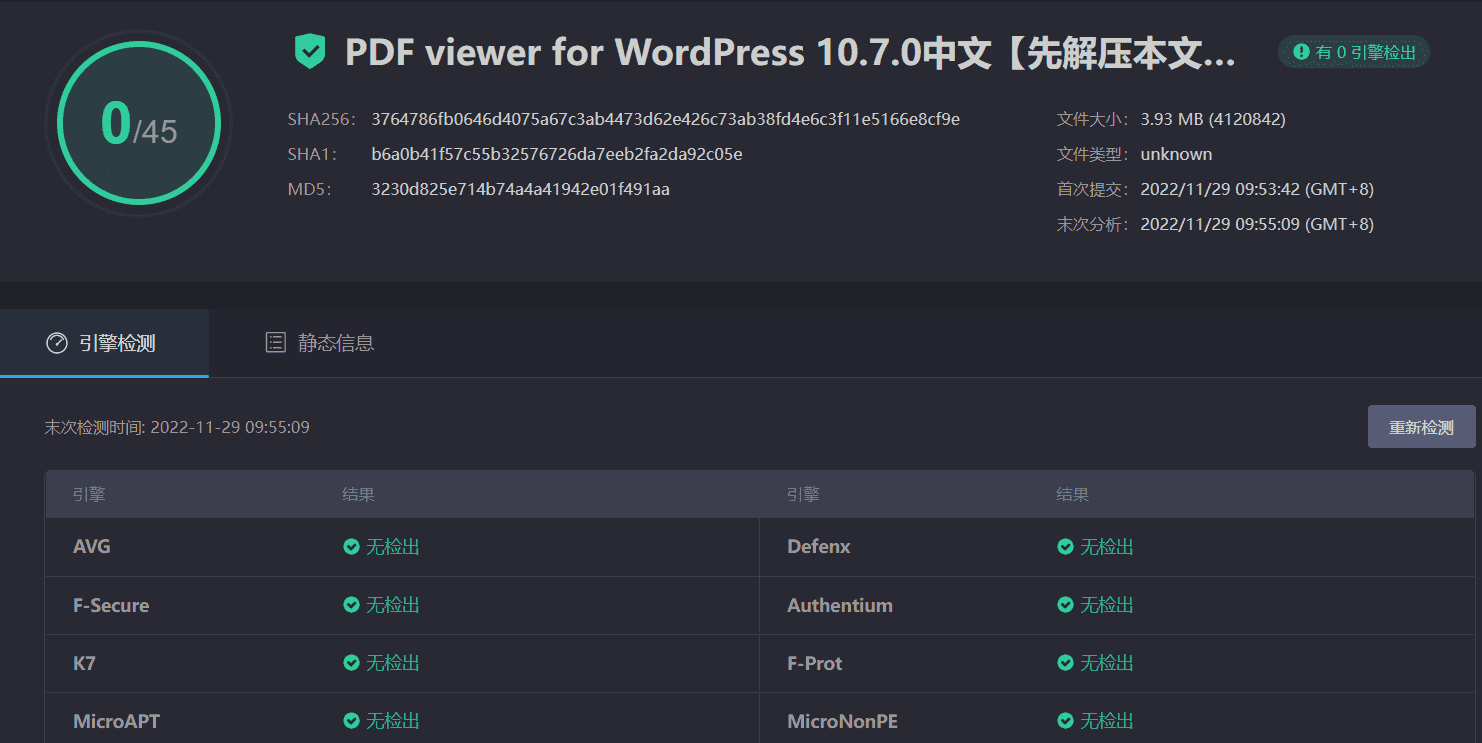Click the 无检出 result for MicroNonPE
The height and width of the screenshot is (743, 1482).
tap(1107, 721)
